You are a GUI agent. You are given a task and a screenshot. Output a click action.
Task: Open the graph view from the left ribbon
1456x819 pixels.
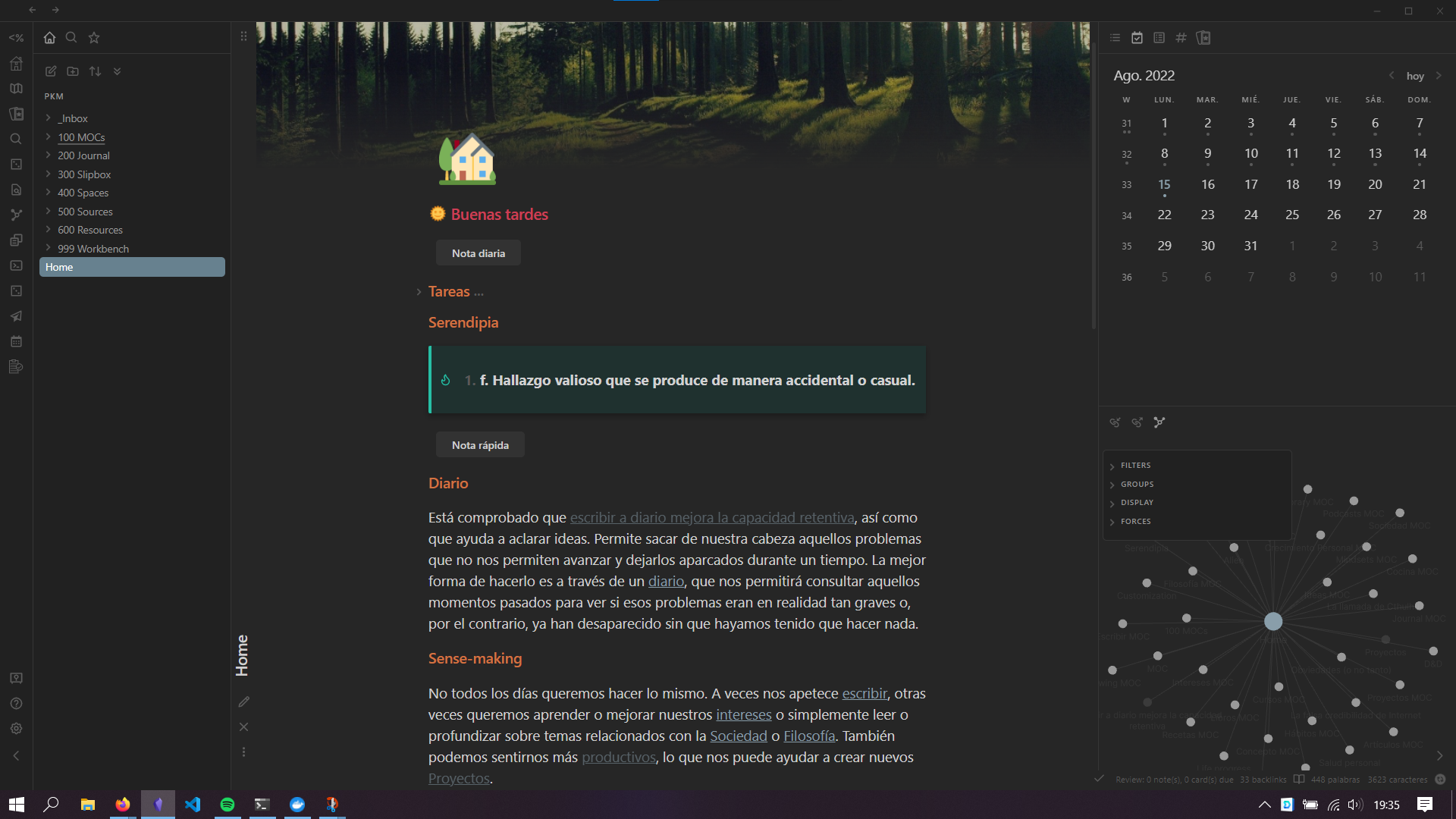point(16,215)
